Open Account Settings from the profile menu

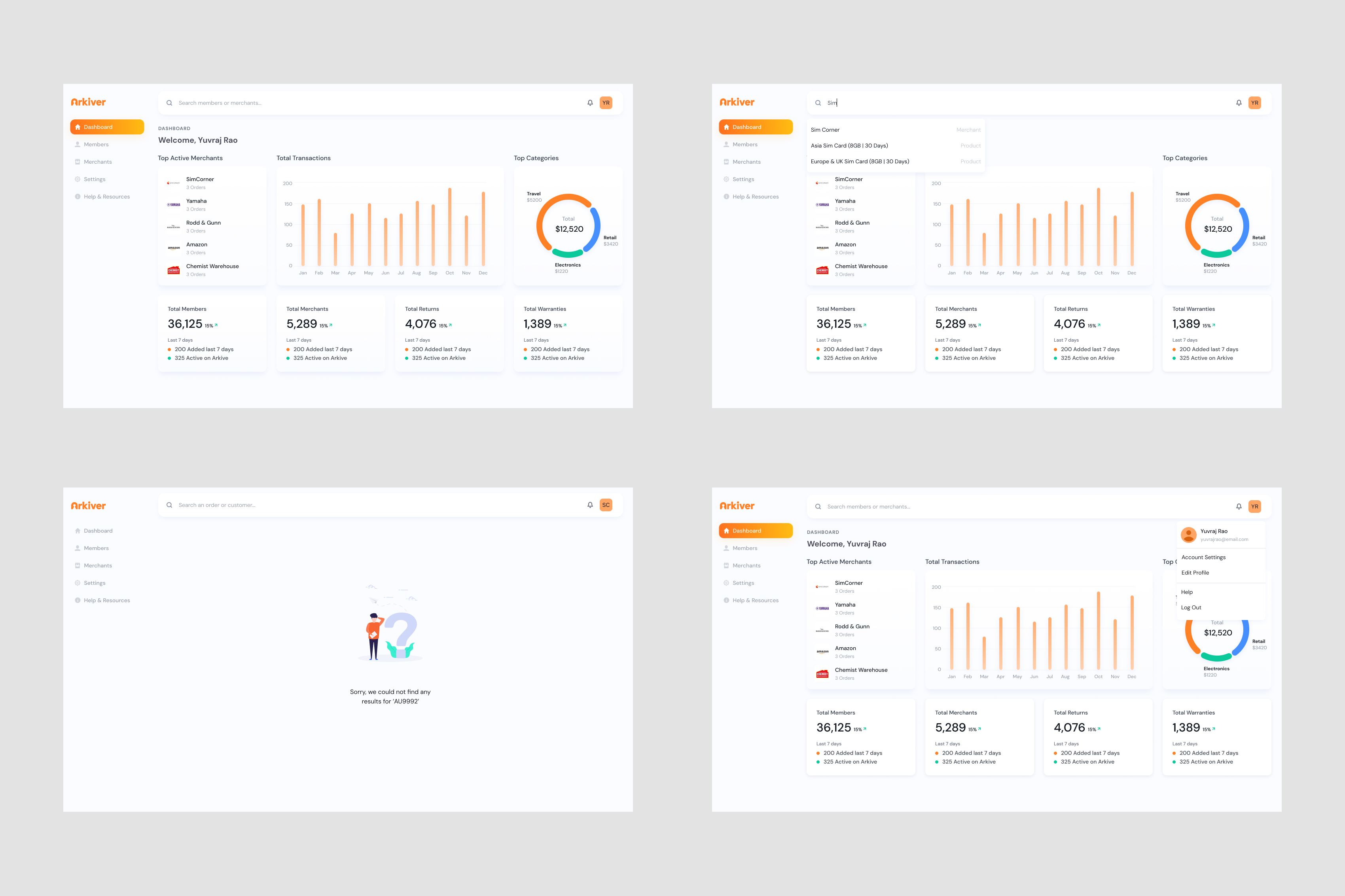(1203, 557)
